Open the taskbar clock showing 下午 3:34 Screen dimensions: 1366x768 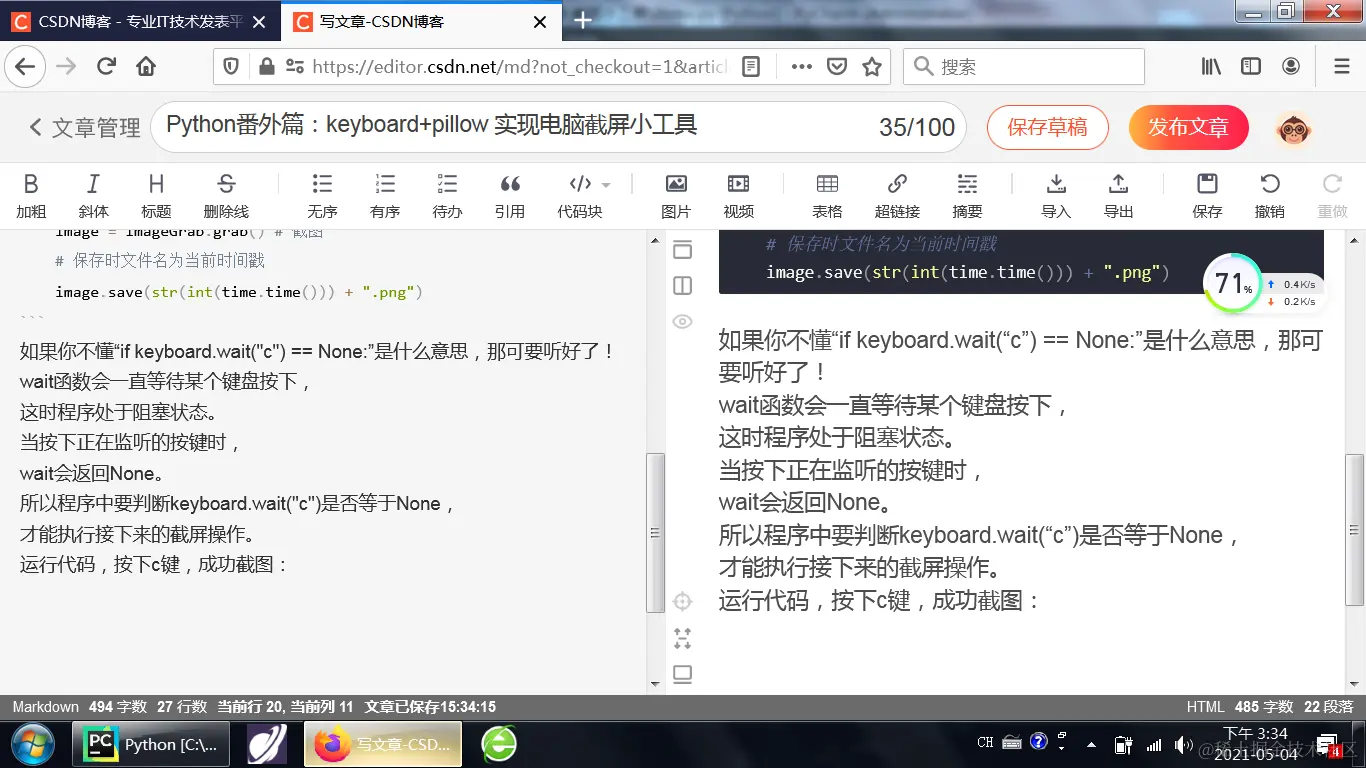coord(1254,743)
